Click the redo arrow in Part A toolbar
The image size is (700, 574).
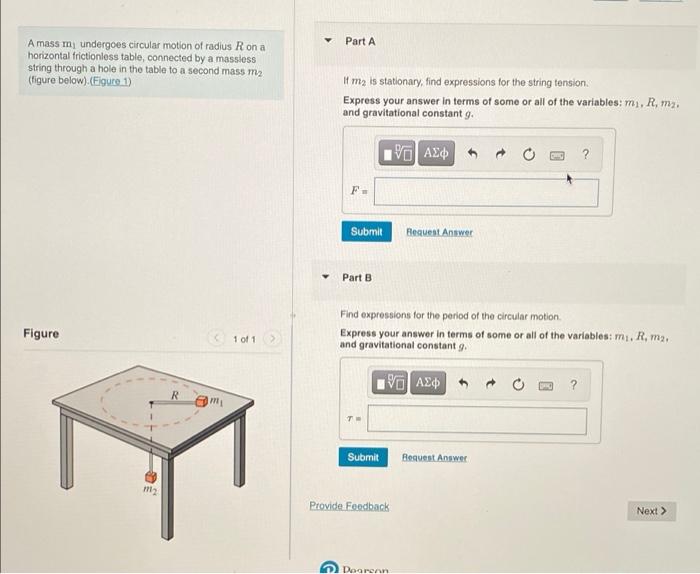pyautogui.click(x=500, y=154)
